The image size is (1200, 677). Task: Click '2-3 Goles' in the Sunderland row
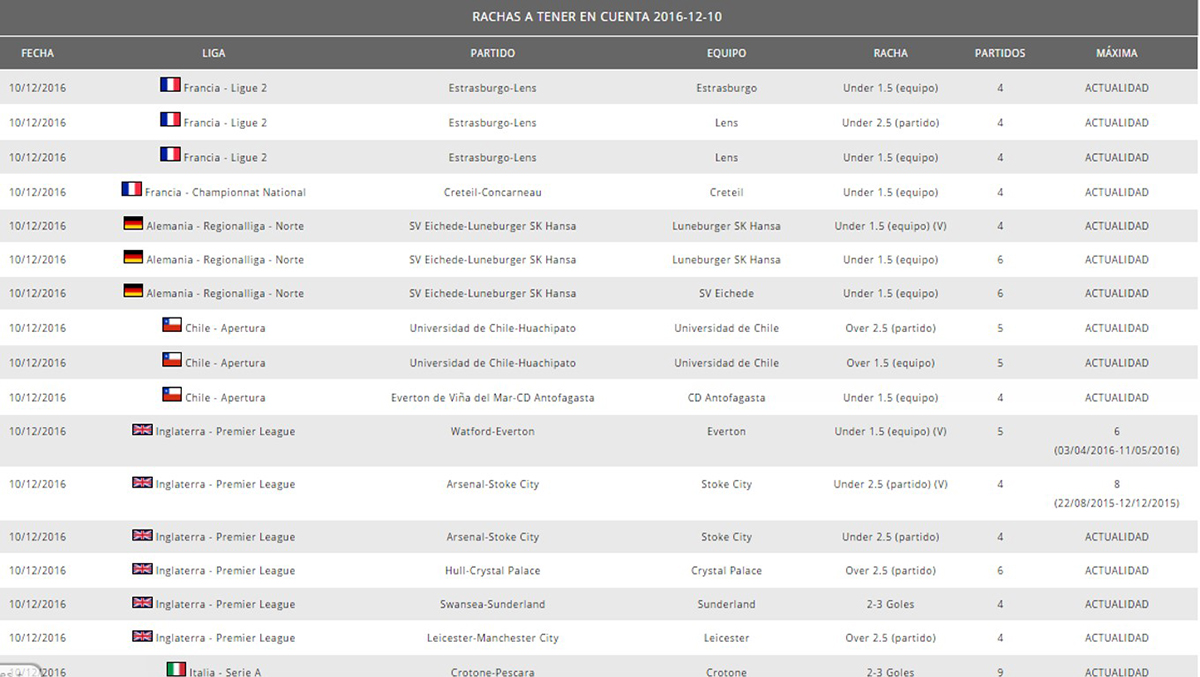[890, 604]
